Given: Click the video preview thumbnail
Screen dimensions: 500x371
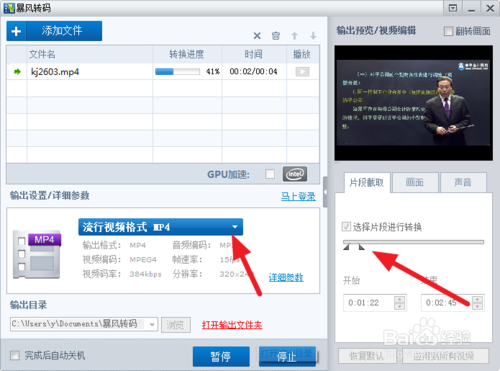Looking at the screenshot, I should coord(413,103).
